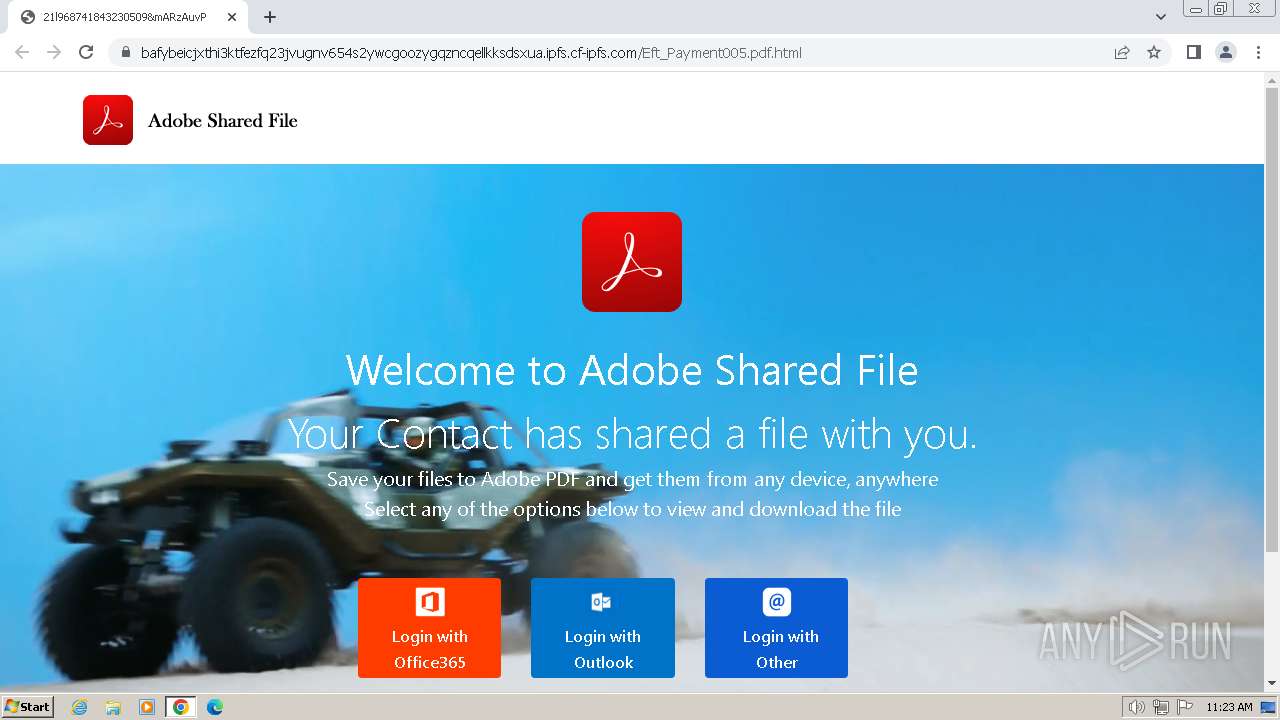Click the Select any of the options text

coord(632,509)
